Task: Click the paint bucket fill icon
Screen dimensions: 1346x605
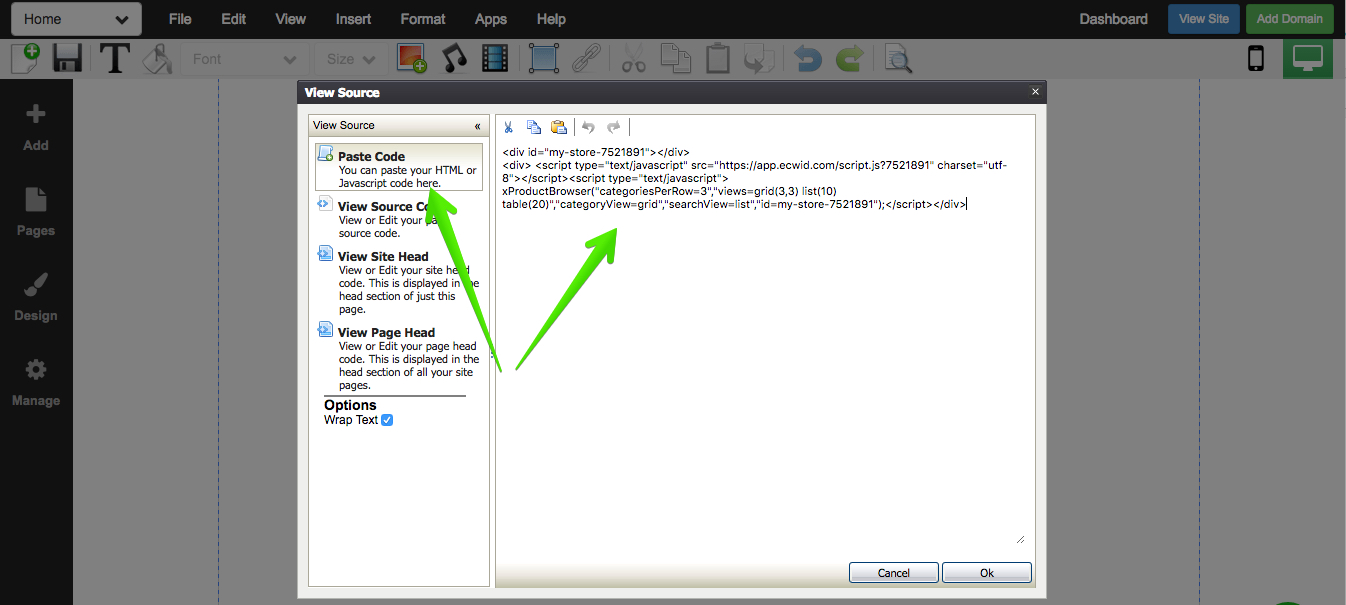Action: (157, 58)
